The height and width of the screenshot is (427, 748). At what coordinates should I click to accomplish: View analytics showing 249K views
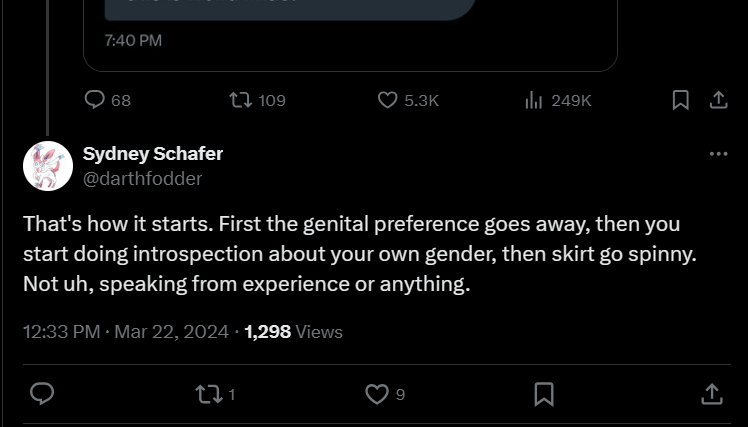pos(534,100)
